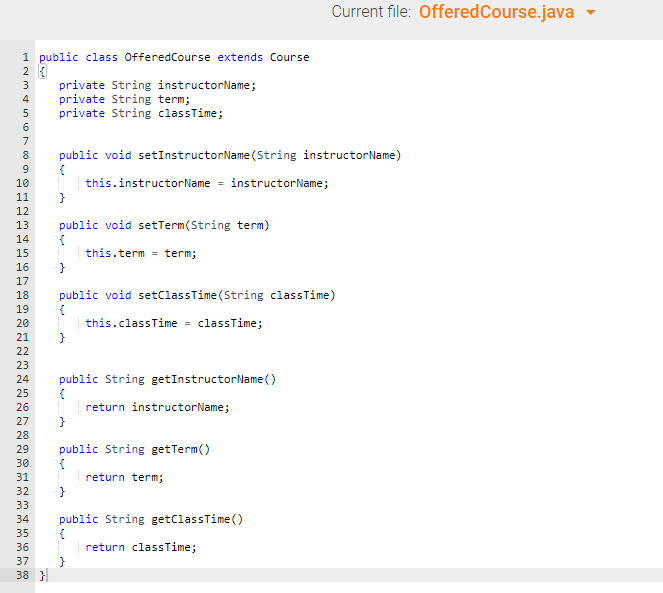
Task: Click the getClassTime method signature
Action: click(x=151, y=519)
